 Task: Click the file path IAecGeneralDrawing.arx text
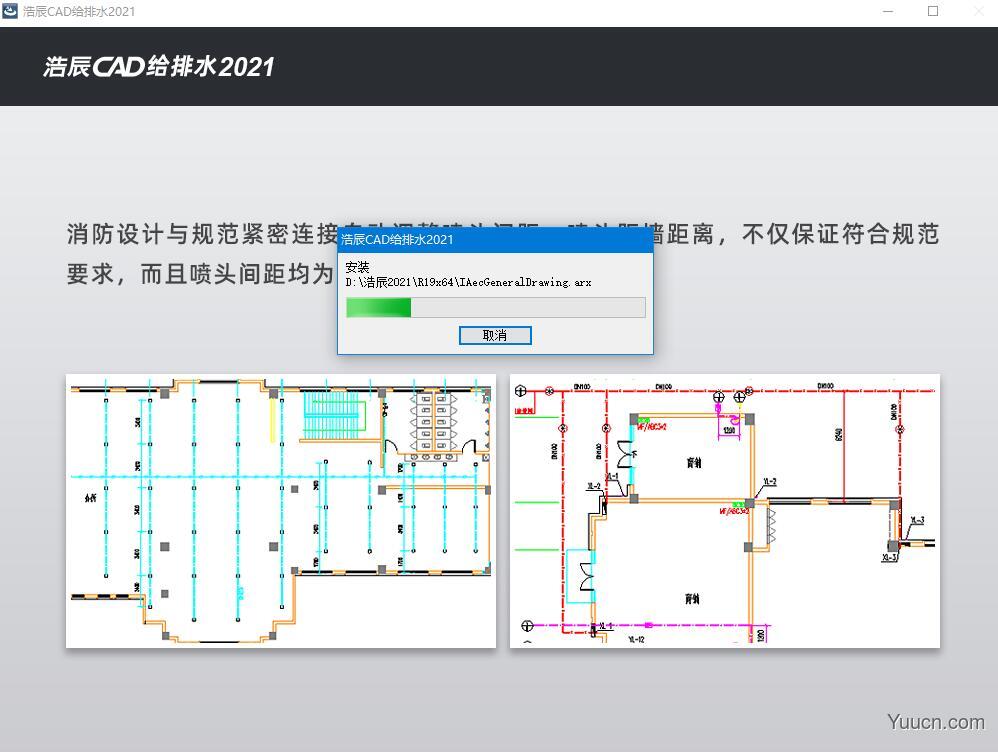click(468, 282)
